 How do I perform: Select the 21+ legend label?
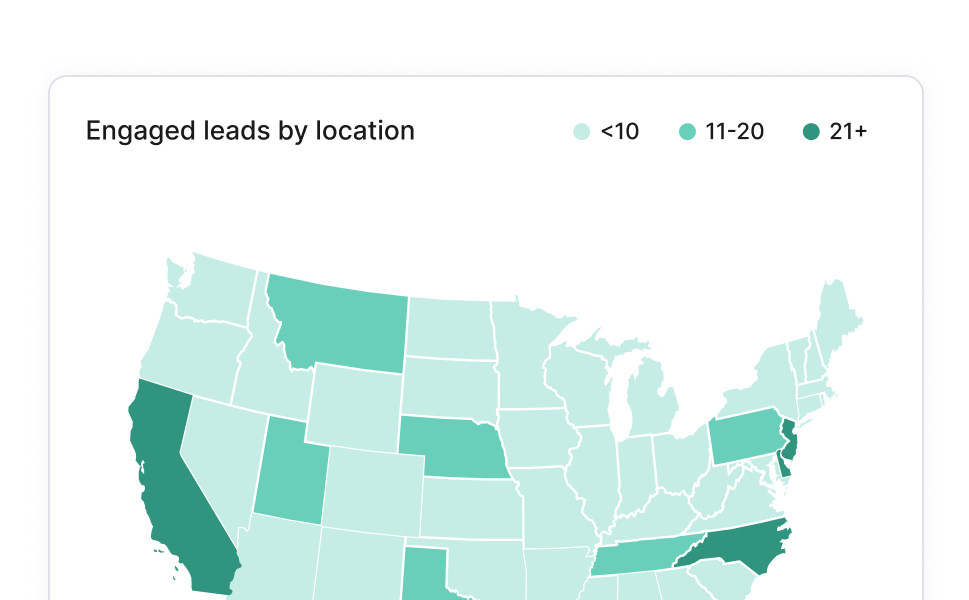click(x=848, y=131)
